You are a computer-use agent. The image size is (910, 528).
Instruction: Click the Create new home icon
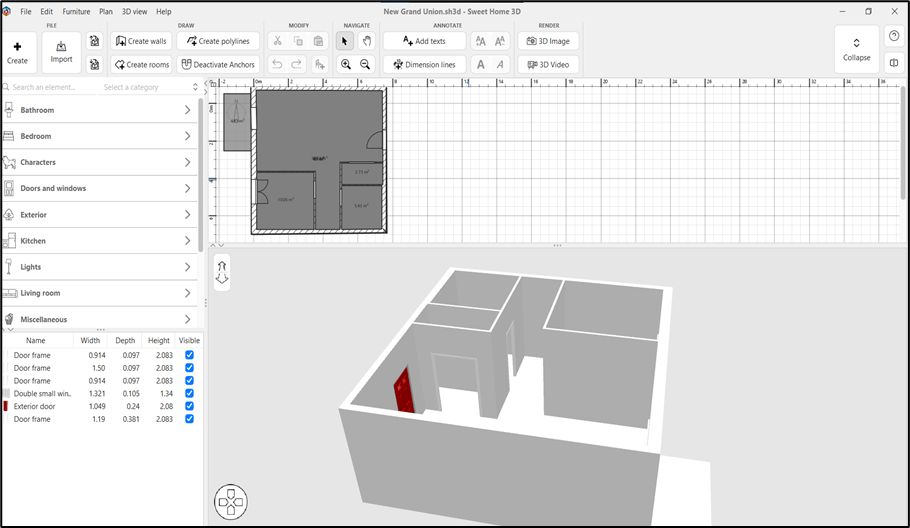pos(17,52)
